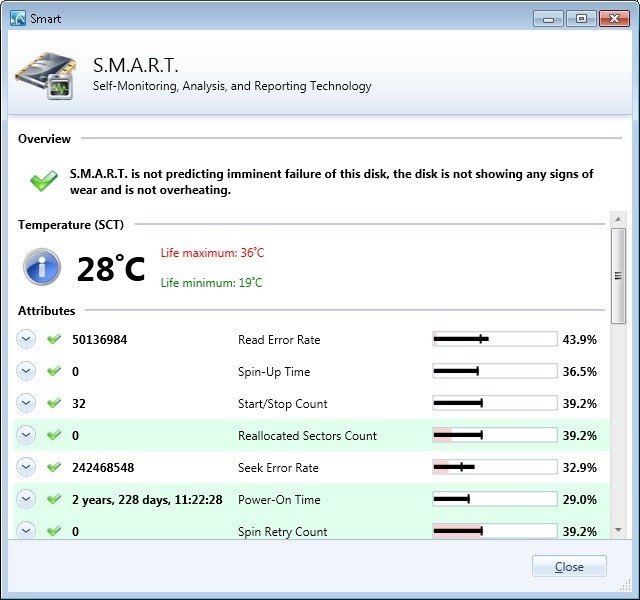
Task: Click the scrollbar up arrow
Action: (x=618, y=220)
